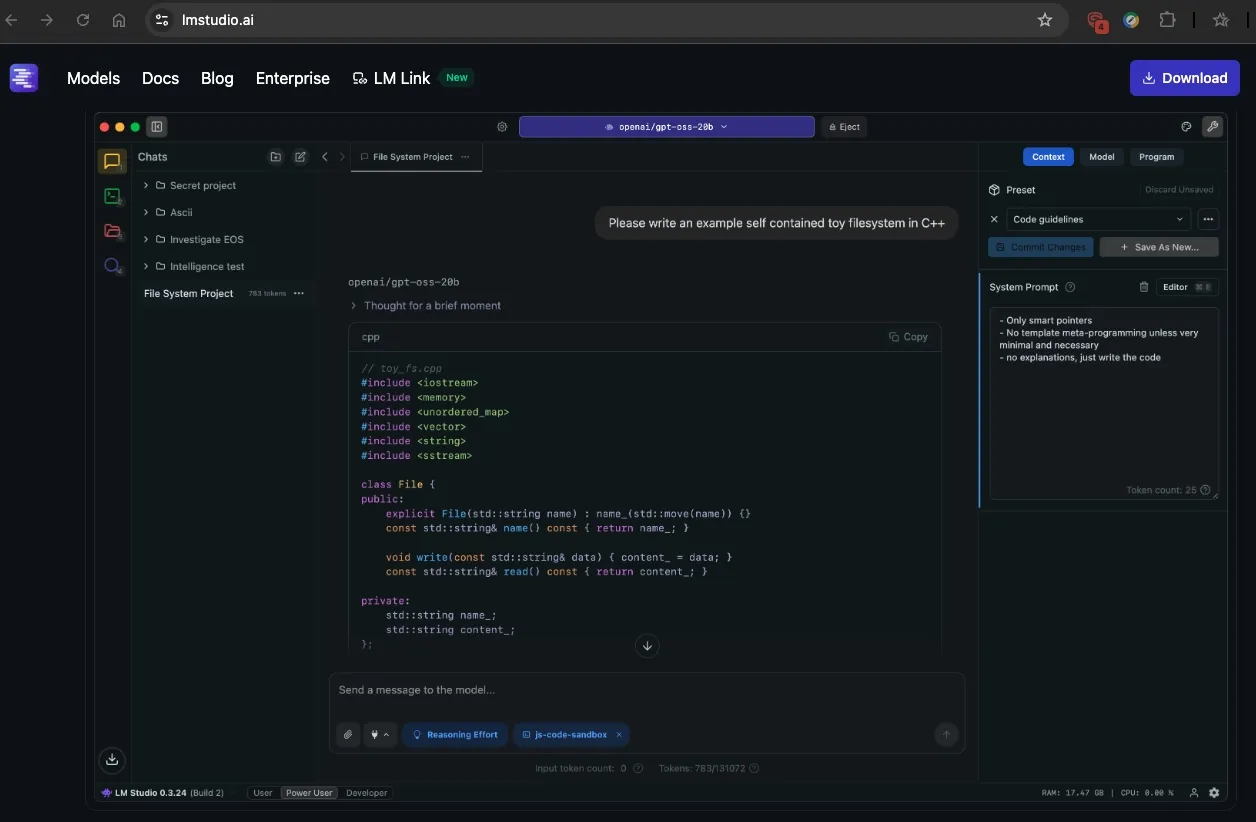
Task: Click the appearance palette icon in the top right
Action: pos(1187,127)
